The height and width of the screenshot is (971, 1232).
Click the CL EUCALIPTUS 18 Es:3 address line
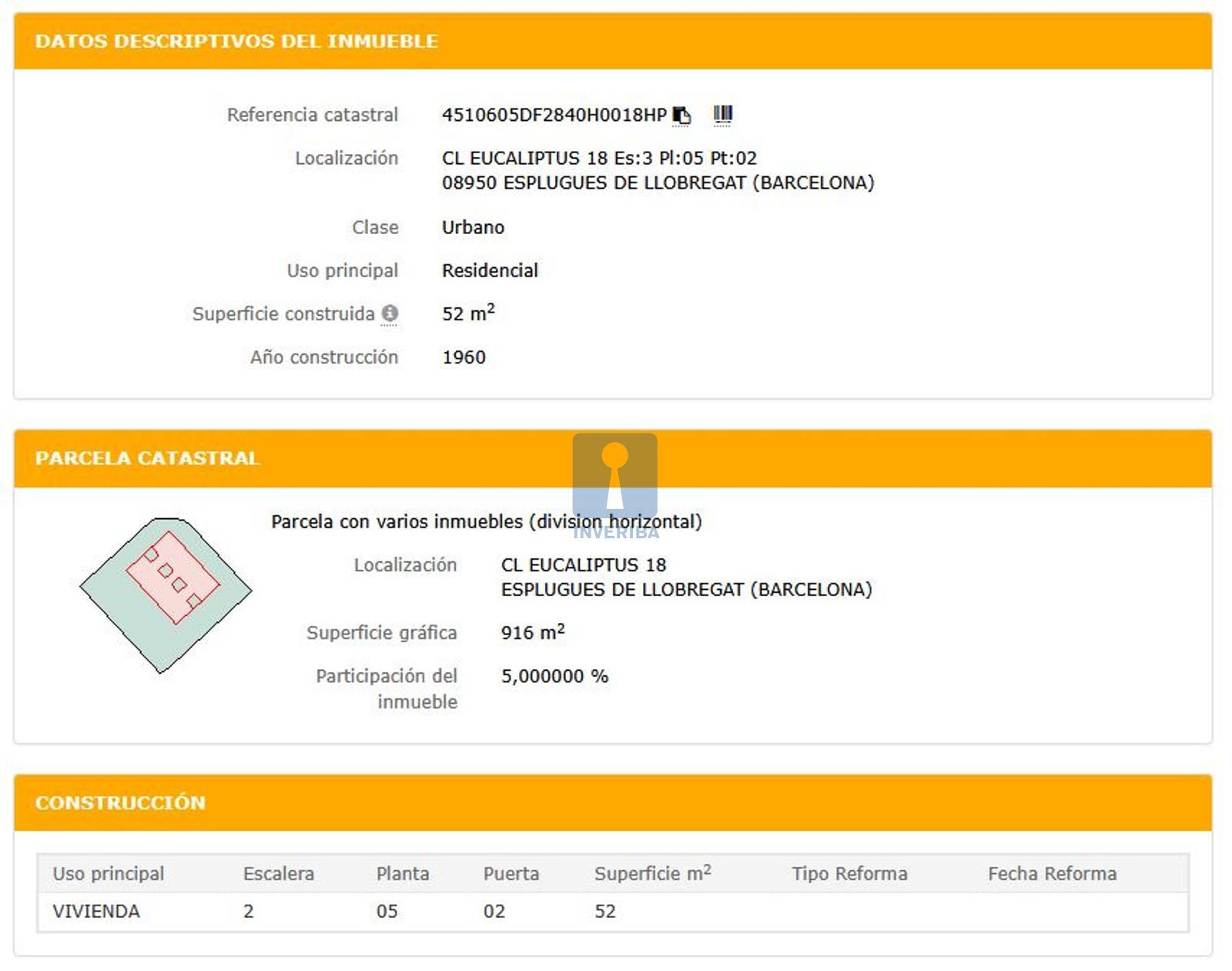[599, 159]
